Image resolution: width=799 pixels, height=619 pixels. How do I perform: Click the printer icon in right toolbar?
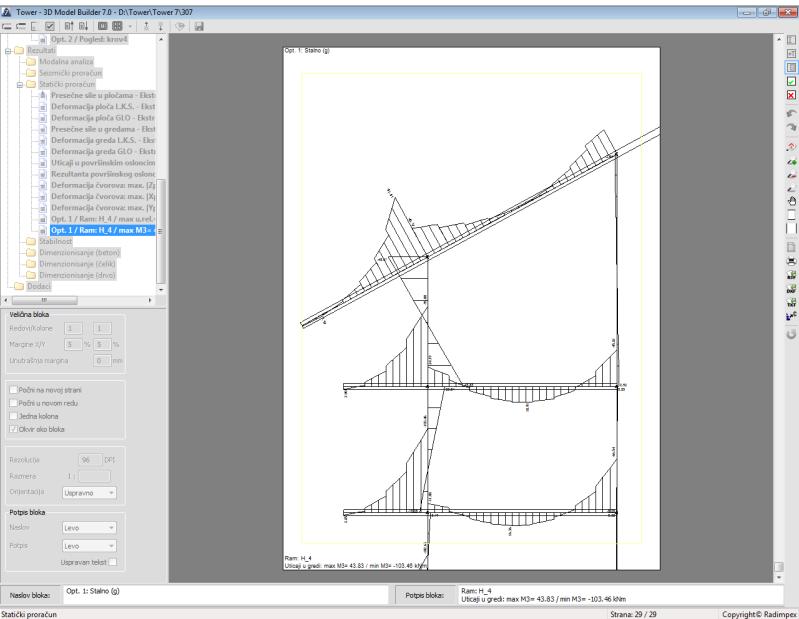pos(791,261)
